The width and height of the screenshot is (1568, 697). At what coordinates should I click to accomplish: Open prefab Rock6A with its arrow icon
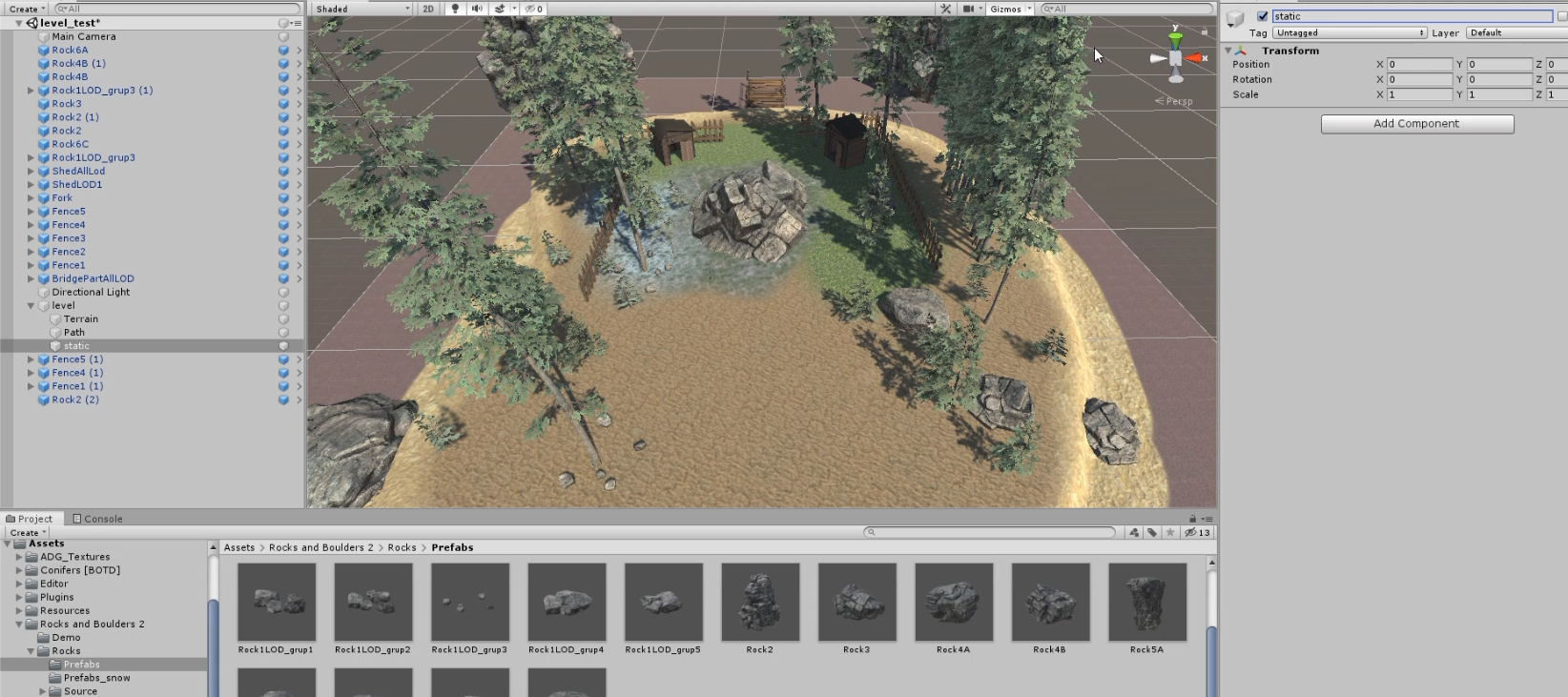click(x=299, y=51)
